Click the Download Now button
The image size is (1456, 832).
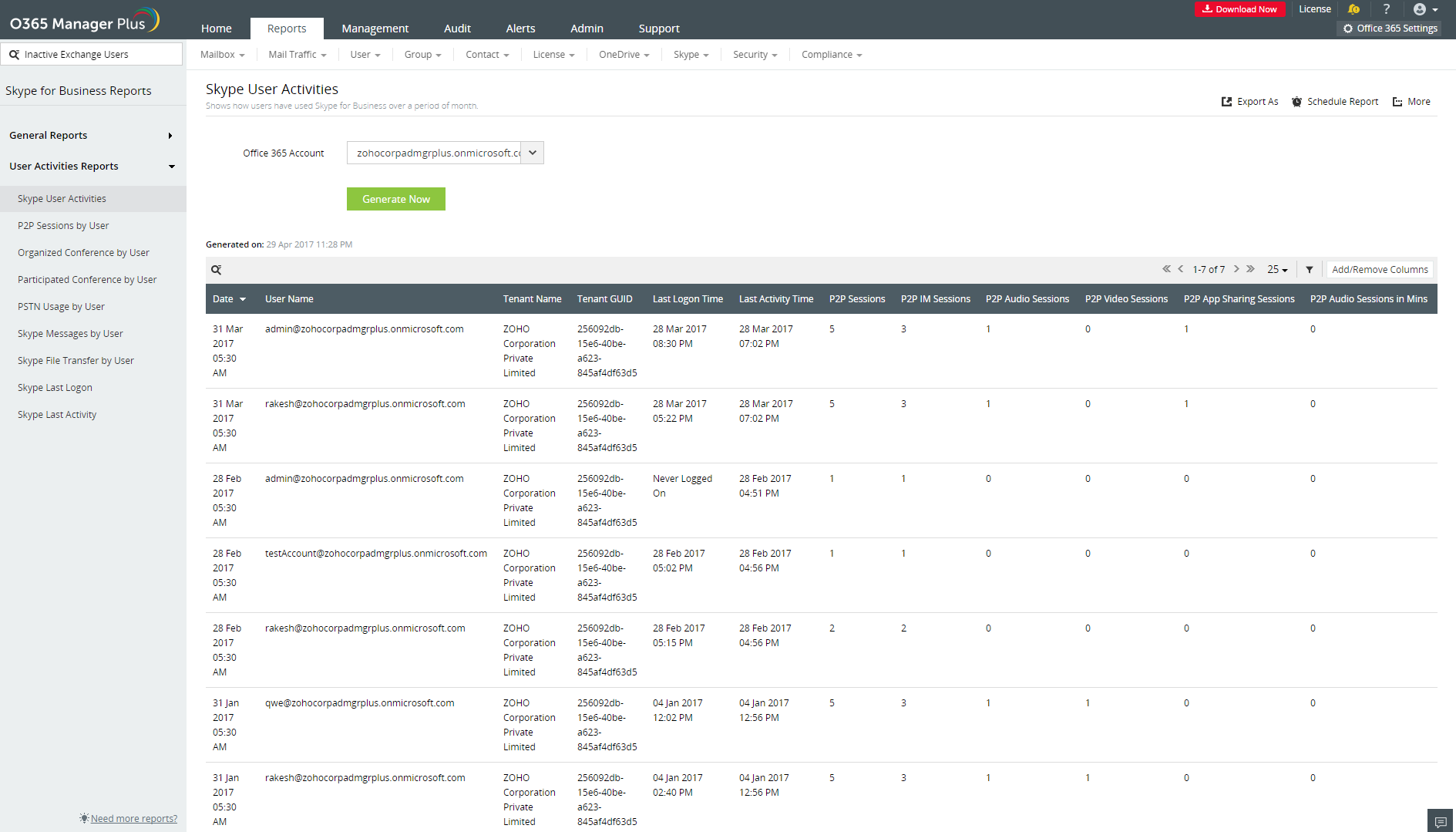click(1239, 9)
